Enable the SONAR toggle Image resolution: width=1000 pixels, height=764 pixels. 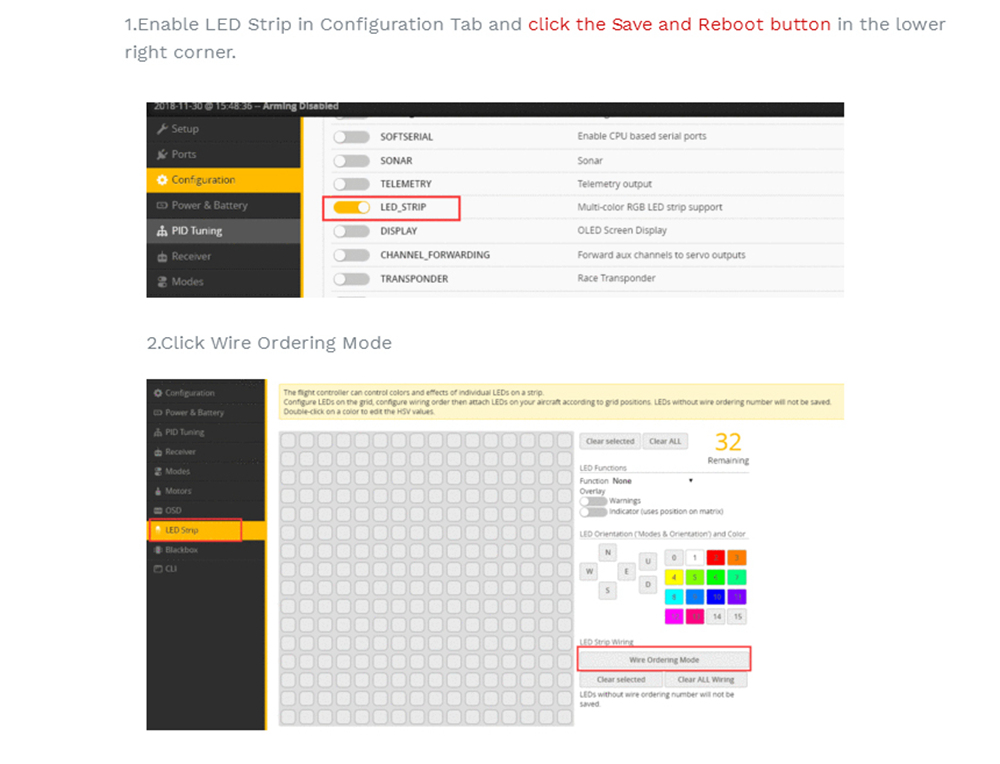[352, 161]
